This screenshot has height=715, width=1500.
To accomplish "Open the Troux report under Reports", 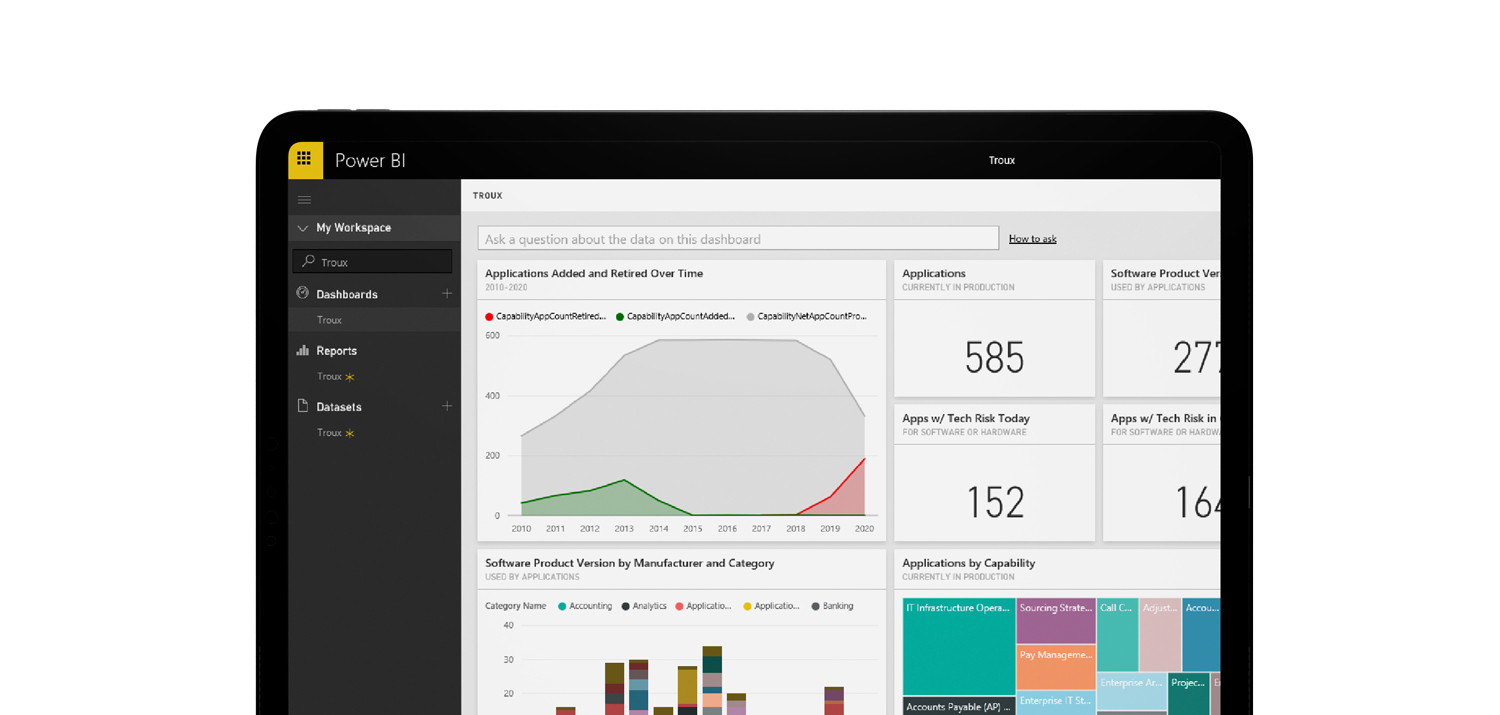I will click(329, 376).
